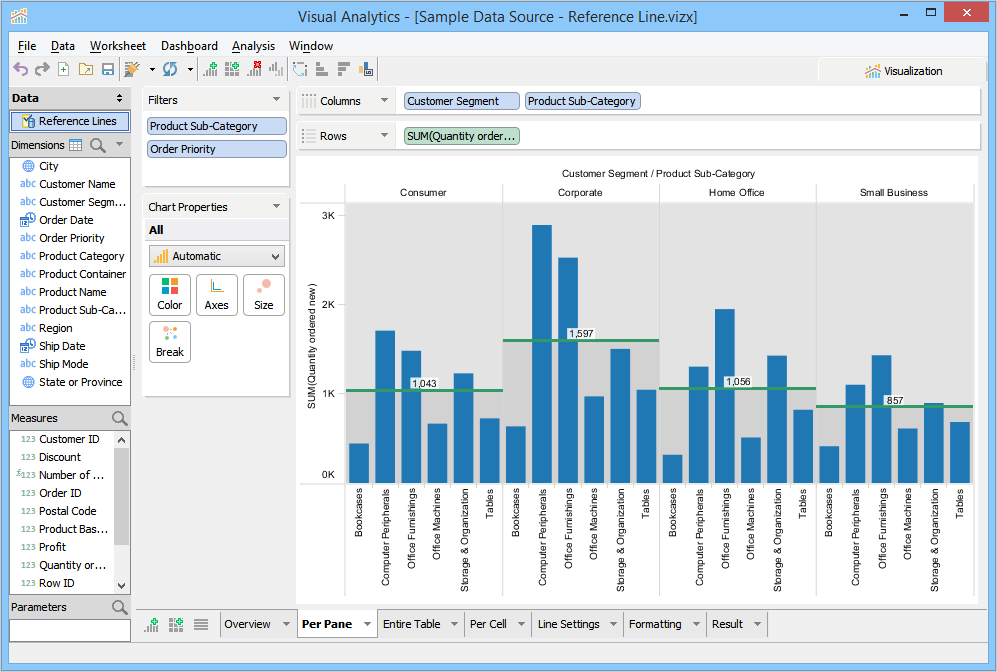Open the Analysis menu
Viewport: 997px width, 672px height.
click(253, 46)
